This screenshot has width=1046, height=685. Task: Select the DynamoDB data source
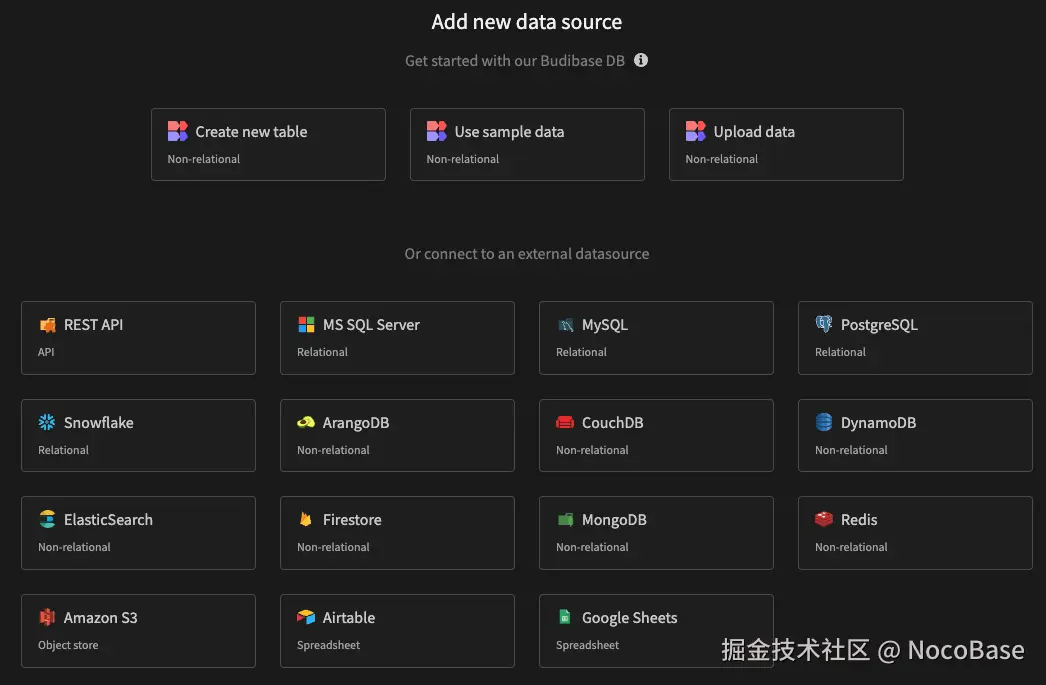[x=914, y=435]
